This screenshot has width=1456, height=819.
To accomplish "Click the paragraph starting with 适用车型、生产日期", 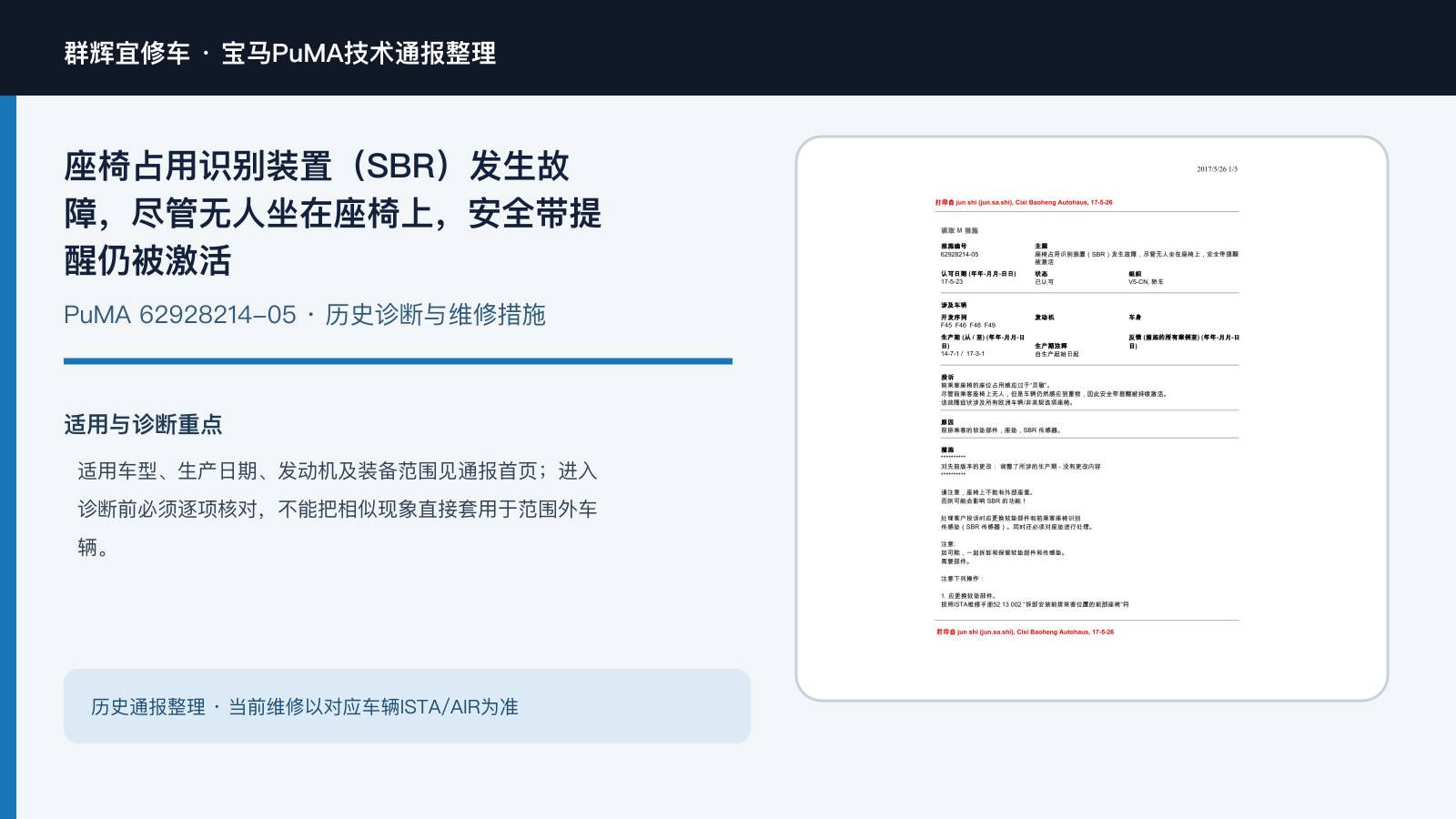I will [x=338, y=509].
